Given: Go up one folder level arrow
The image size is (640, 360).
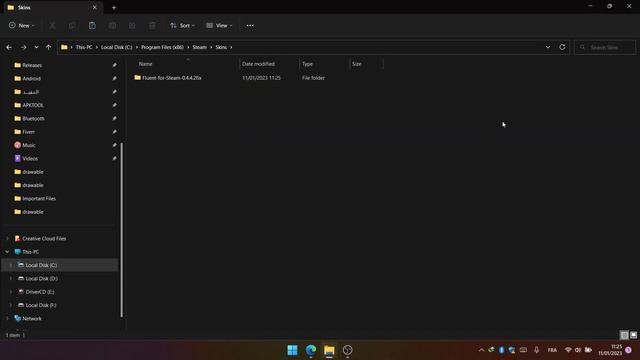Looking at the screenshot, I should pyautogui.click(x=49, y=47).
